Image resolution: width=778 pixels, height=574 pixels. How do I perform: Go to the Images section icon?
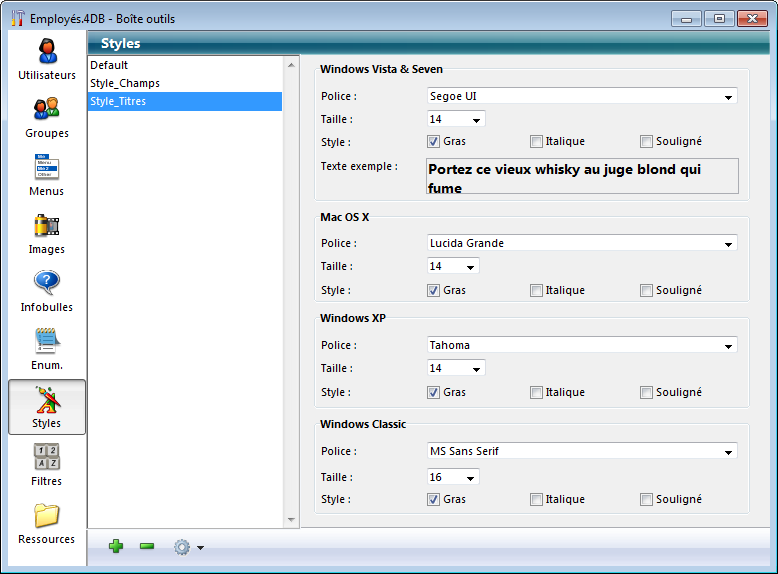coord(47,225)
